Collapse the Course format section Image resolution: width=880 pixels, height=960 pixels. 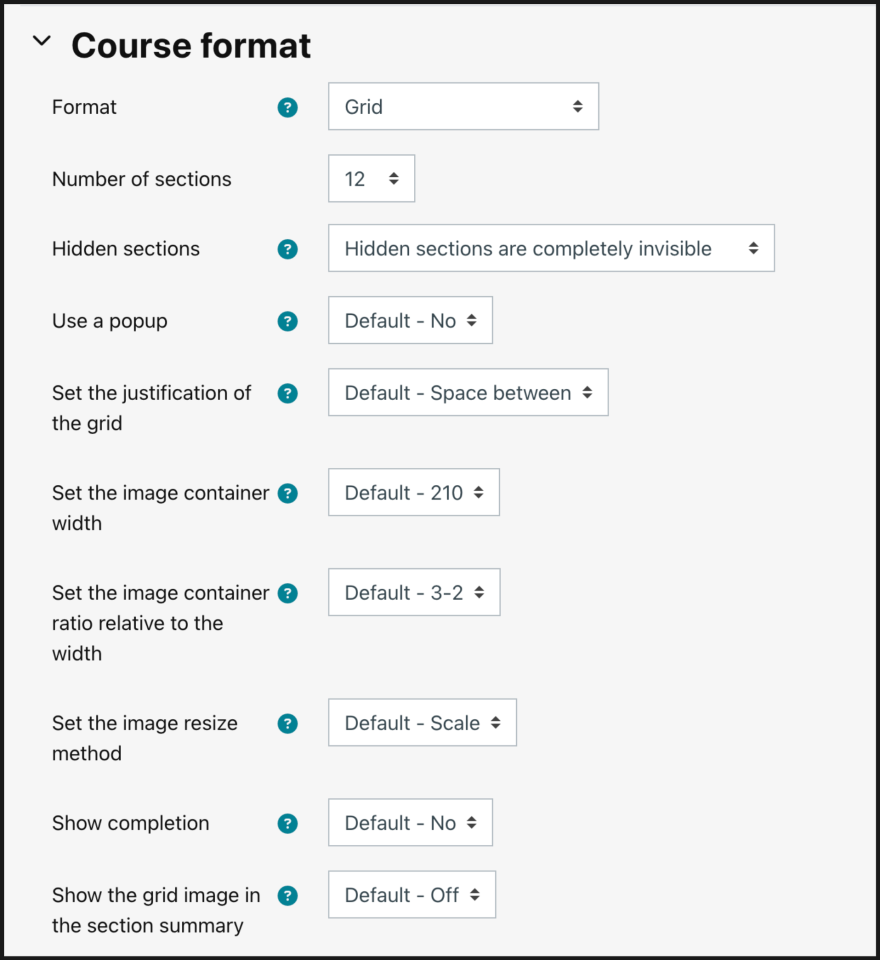pyautogui.click(x=42, y=42)
